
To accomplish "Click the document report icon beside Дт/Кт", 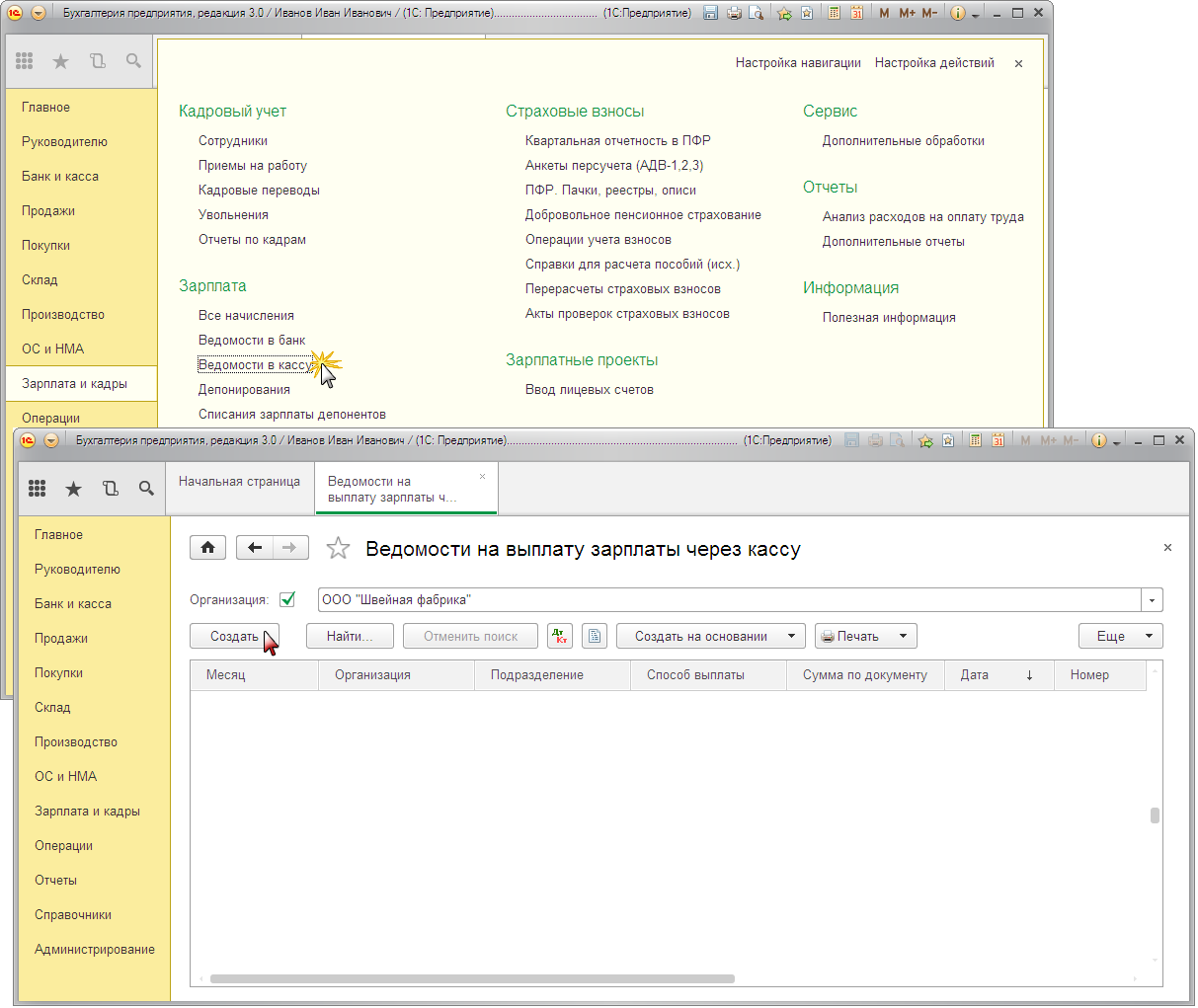I will [x=595, y=637].
